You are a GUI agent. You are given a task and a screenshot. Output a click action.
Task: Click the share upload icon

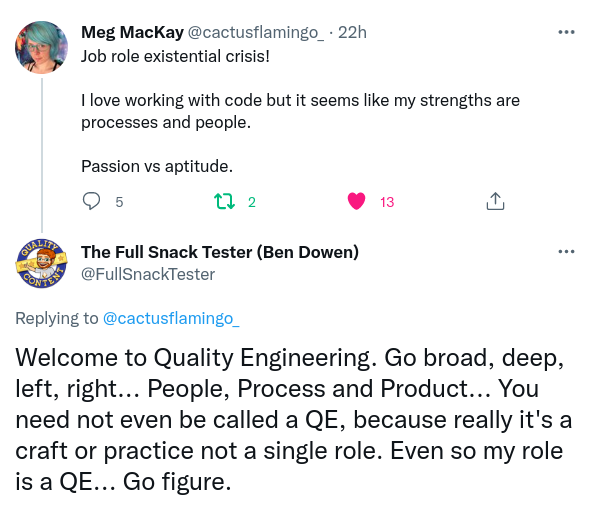pyautogui.click(x=495, y=201)
